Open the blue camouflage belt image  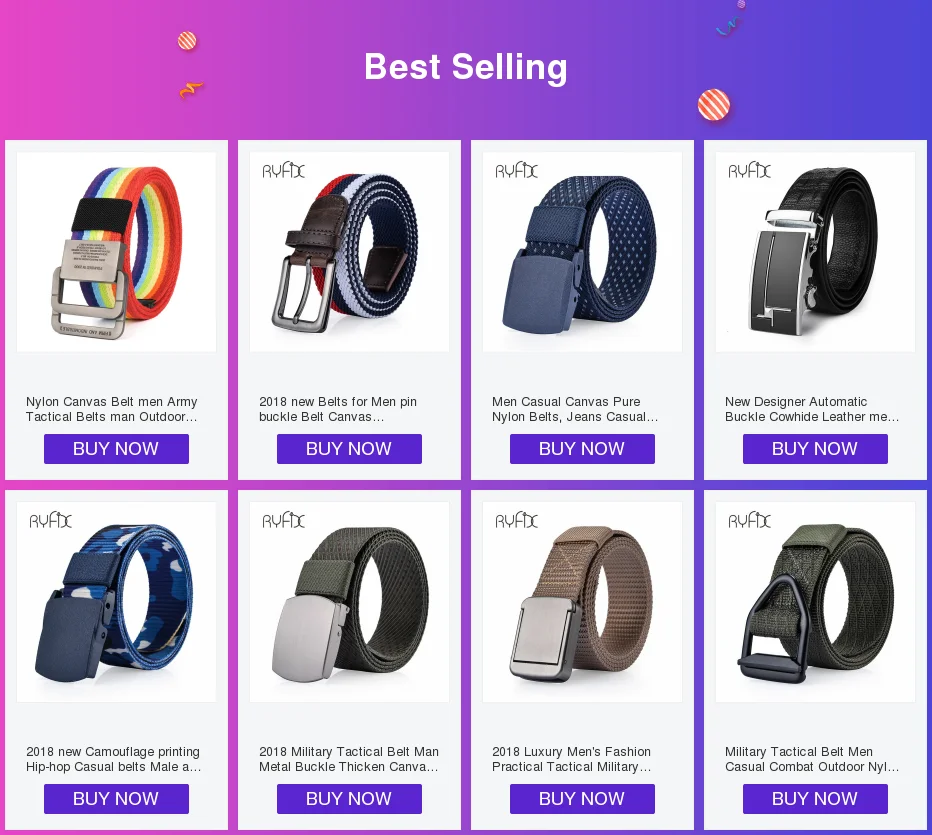(116, 602)
